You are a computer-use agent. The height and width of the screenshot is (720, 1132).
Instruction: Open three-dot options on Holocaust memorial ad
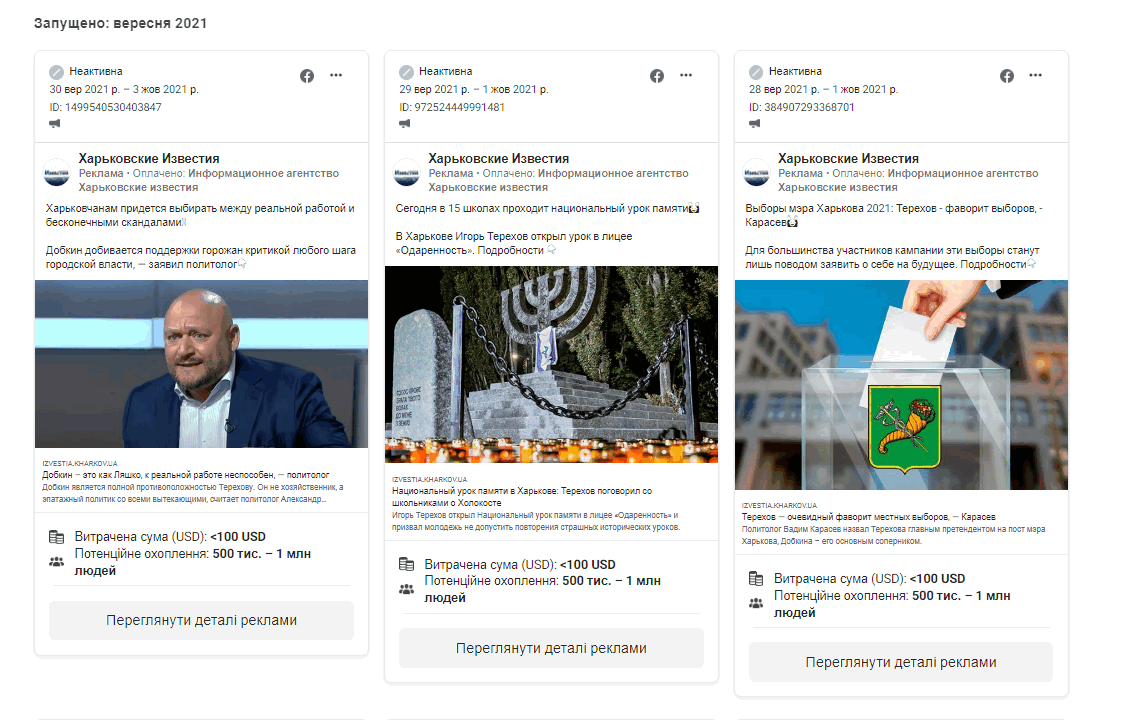click(x=686, y=76)
